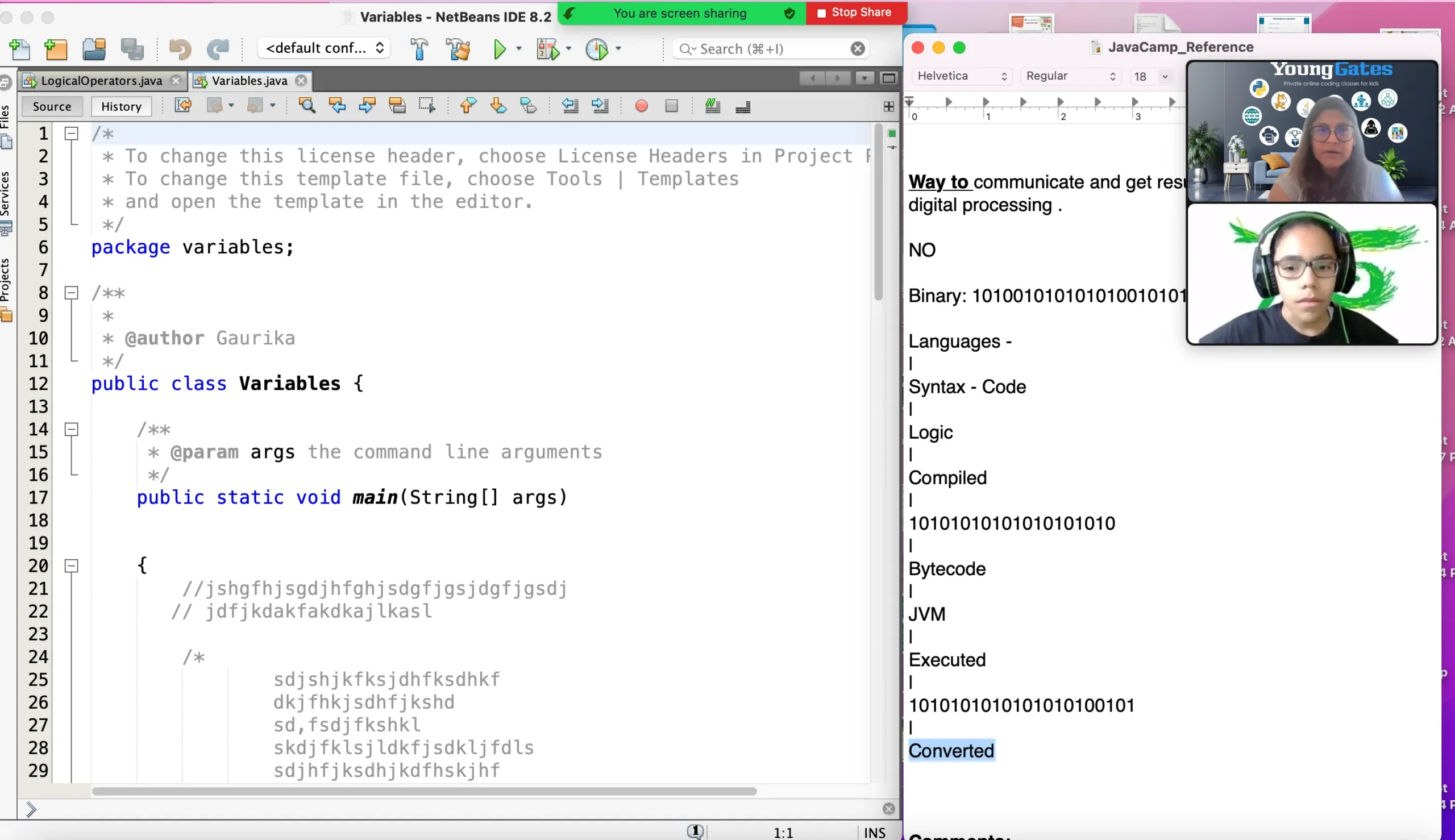Collapse the code fold at line 12
Image resolution: width=1455 pixels, height=840 pixels.
coord(71,384)
